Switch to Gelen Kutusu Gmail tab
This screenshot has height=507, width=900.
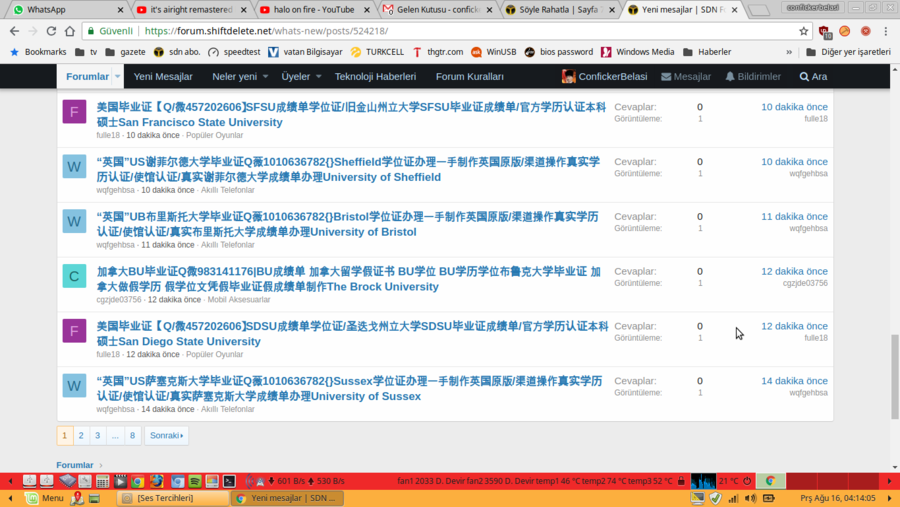click(x=436, y=10)
